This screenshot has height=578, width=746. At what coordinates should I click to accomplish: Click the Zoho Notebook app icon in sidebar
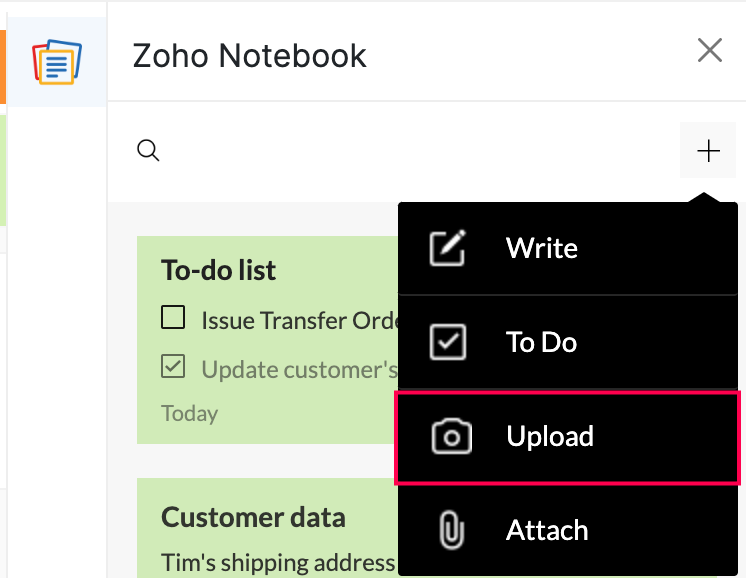click(56, 62)
